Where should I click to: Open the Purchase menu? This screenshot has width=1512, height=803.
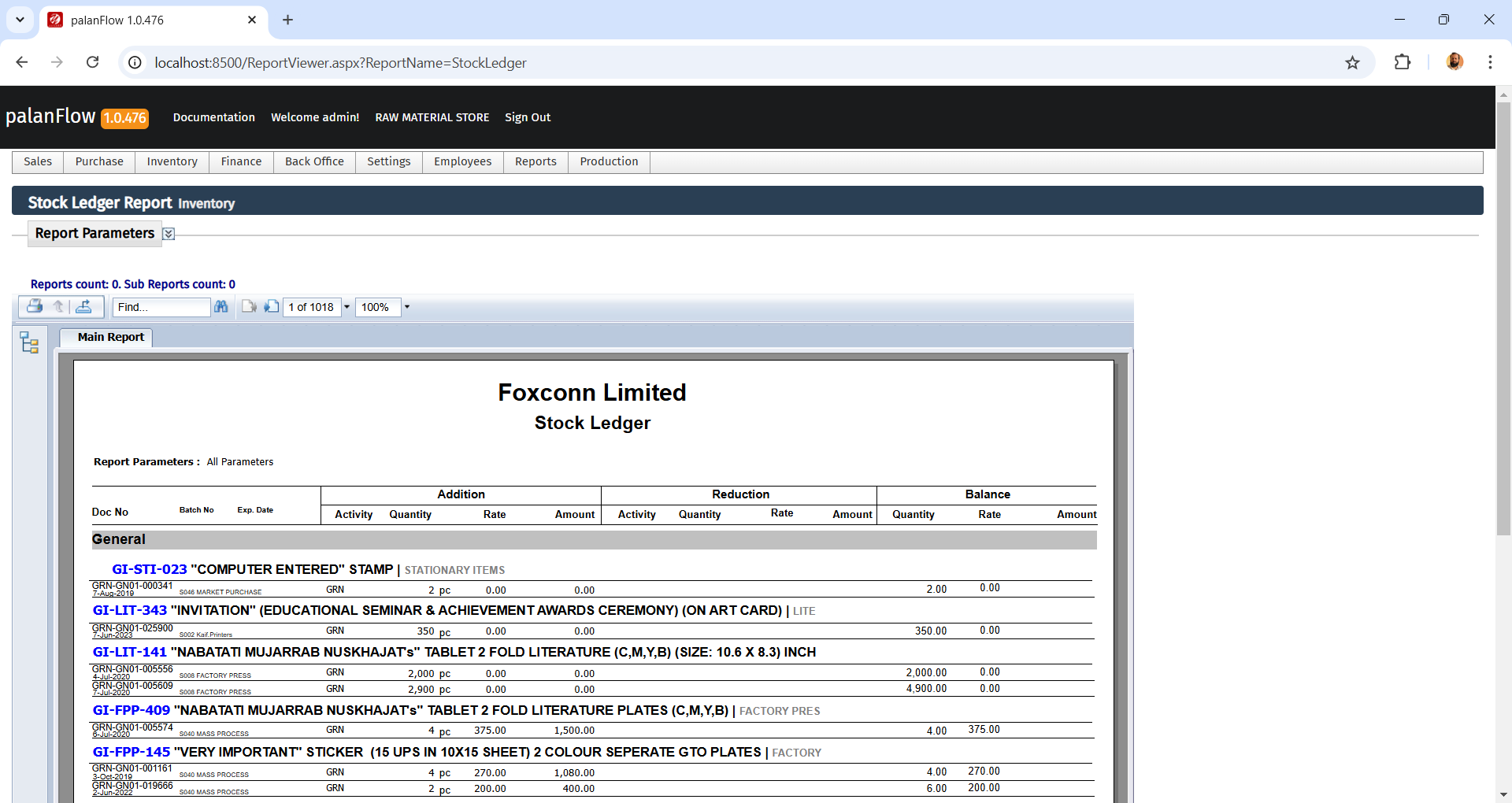(99, 161)
